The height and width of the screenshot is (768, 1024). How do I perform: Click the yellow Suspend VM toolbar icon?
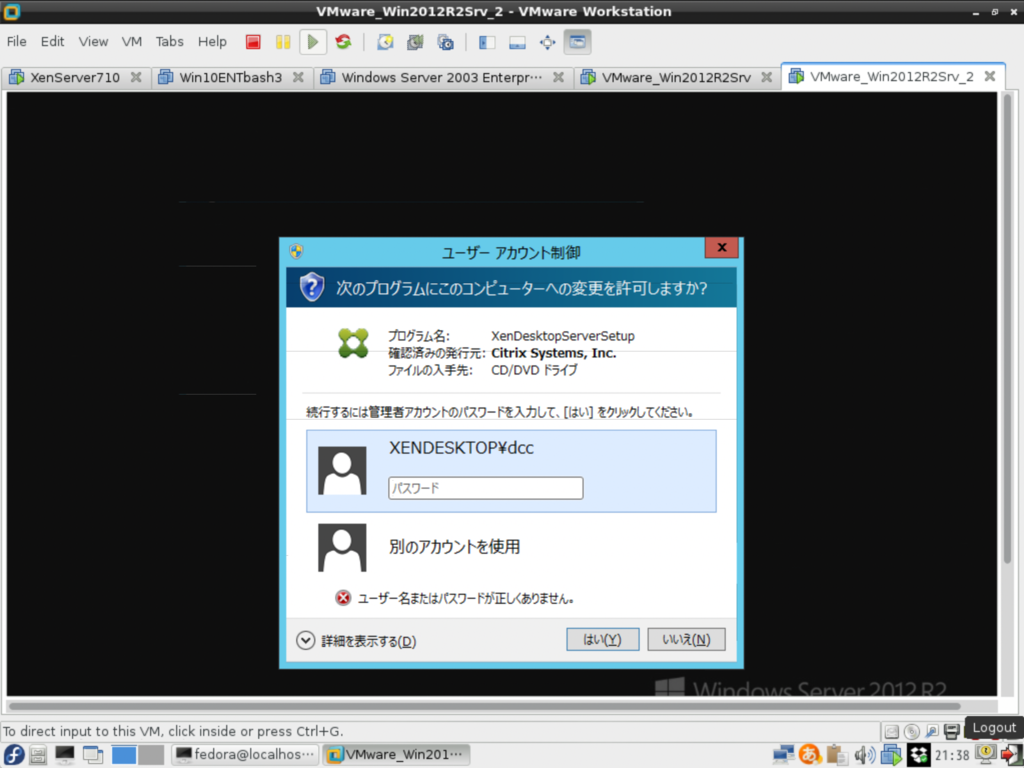pyautogui.click(x=283, y=42)
